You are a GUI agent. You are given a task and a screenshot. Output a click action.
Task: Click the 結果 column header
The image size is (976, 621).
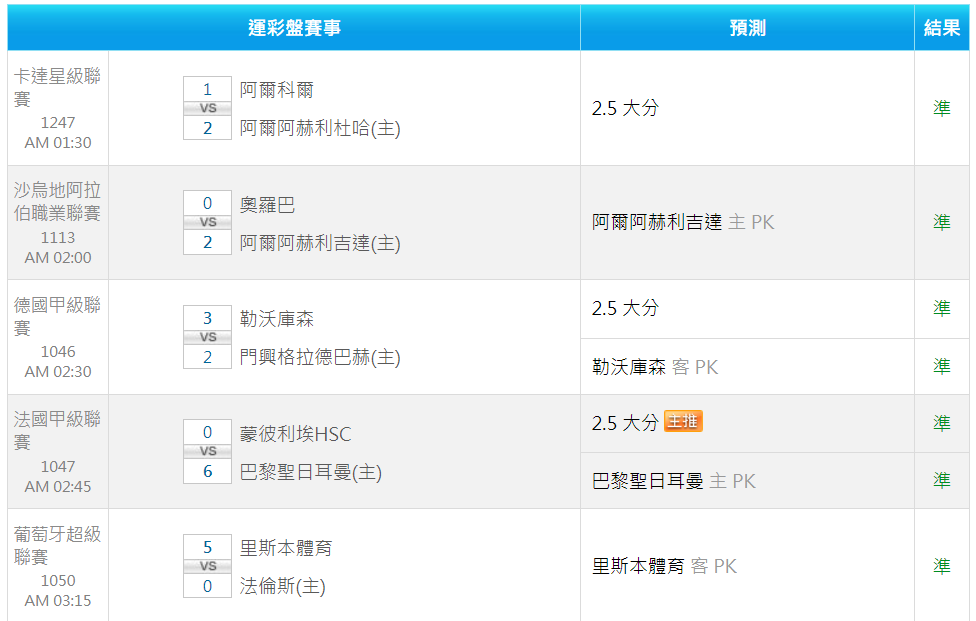click(942, 27)
